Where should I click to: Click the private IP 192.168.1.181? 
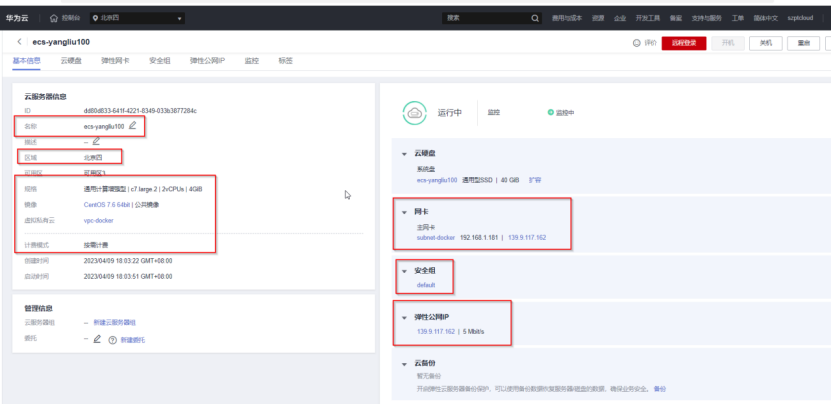[x=479, y=237]
